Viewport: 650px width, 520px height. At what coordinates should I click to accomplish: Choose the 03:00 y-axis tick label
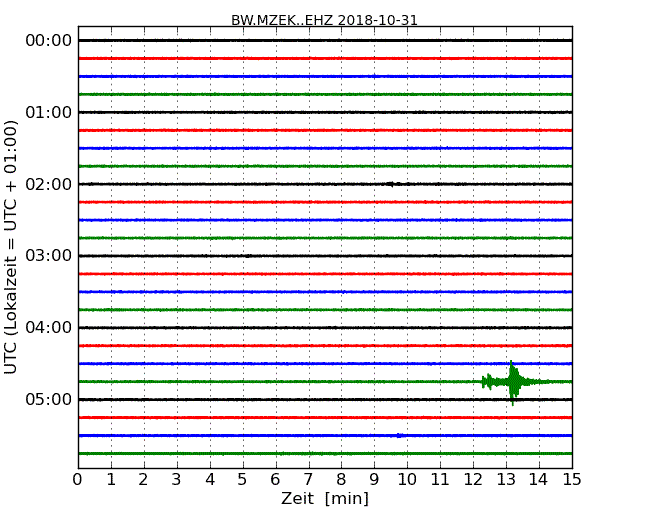pyautogui.click(x=47, y=256)
